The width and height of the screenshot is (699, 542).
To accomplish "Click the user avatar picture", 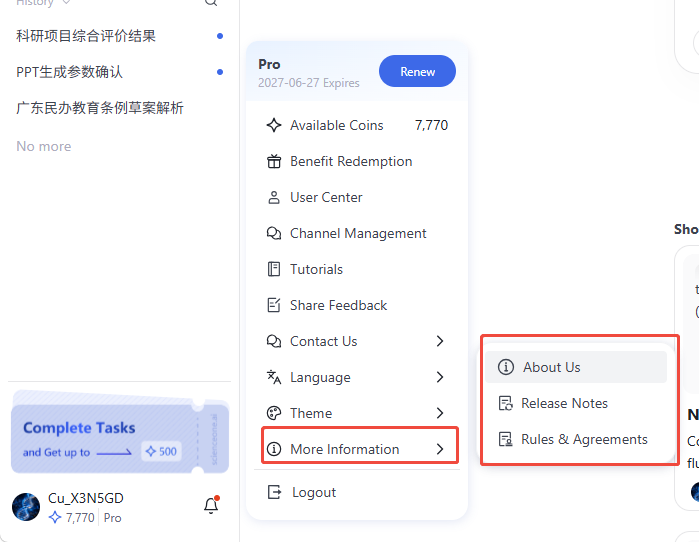I will (x=26, y=507).
